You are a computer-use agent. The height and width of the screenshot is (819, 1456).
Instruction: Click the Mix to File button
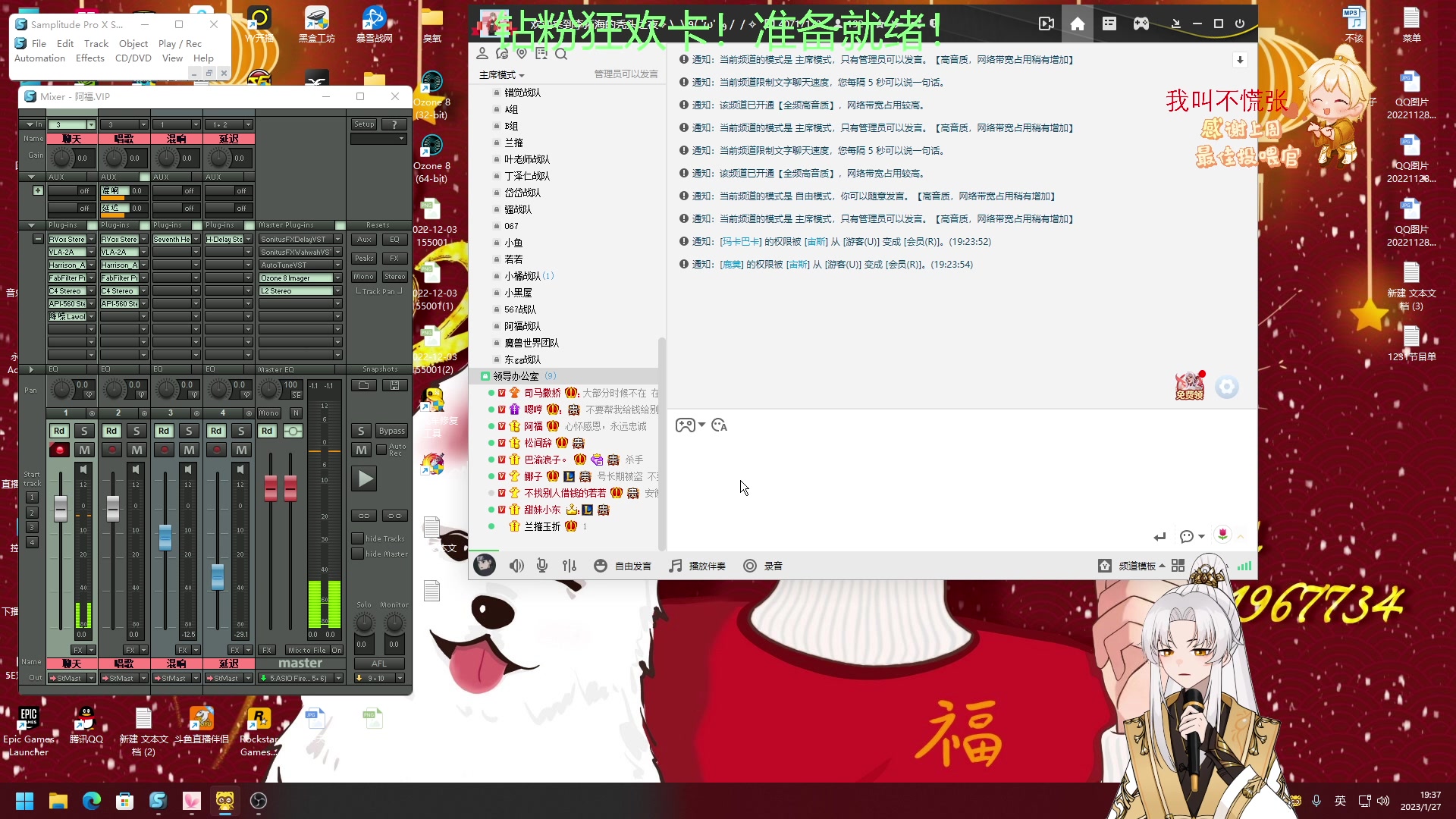(307, 650)
